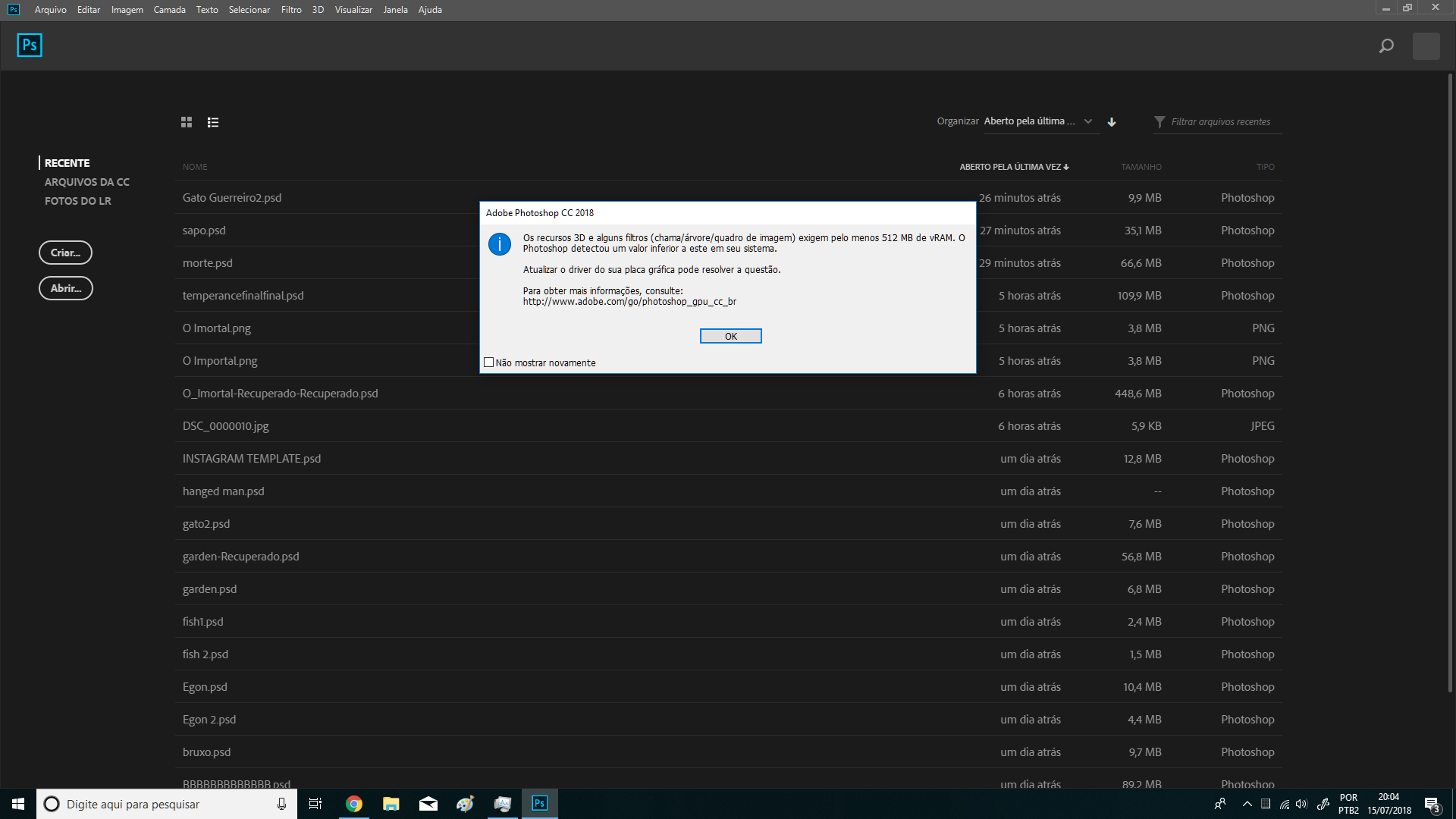Viewport: 1456px width, 819px height.
Task: Open the network Wi-Fi tray icon
Action: [1285, 804]
